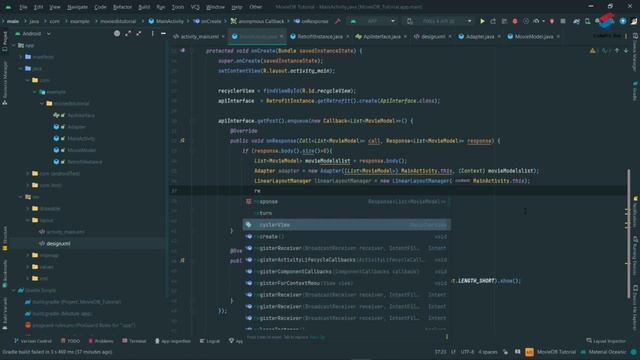Viewport: 640px width, 360px height.
Task: Click the editor vertical scrollbar thumb
Action: pyautogui.click(x=629, y=233)
